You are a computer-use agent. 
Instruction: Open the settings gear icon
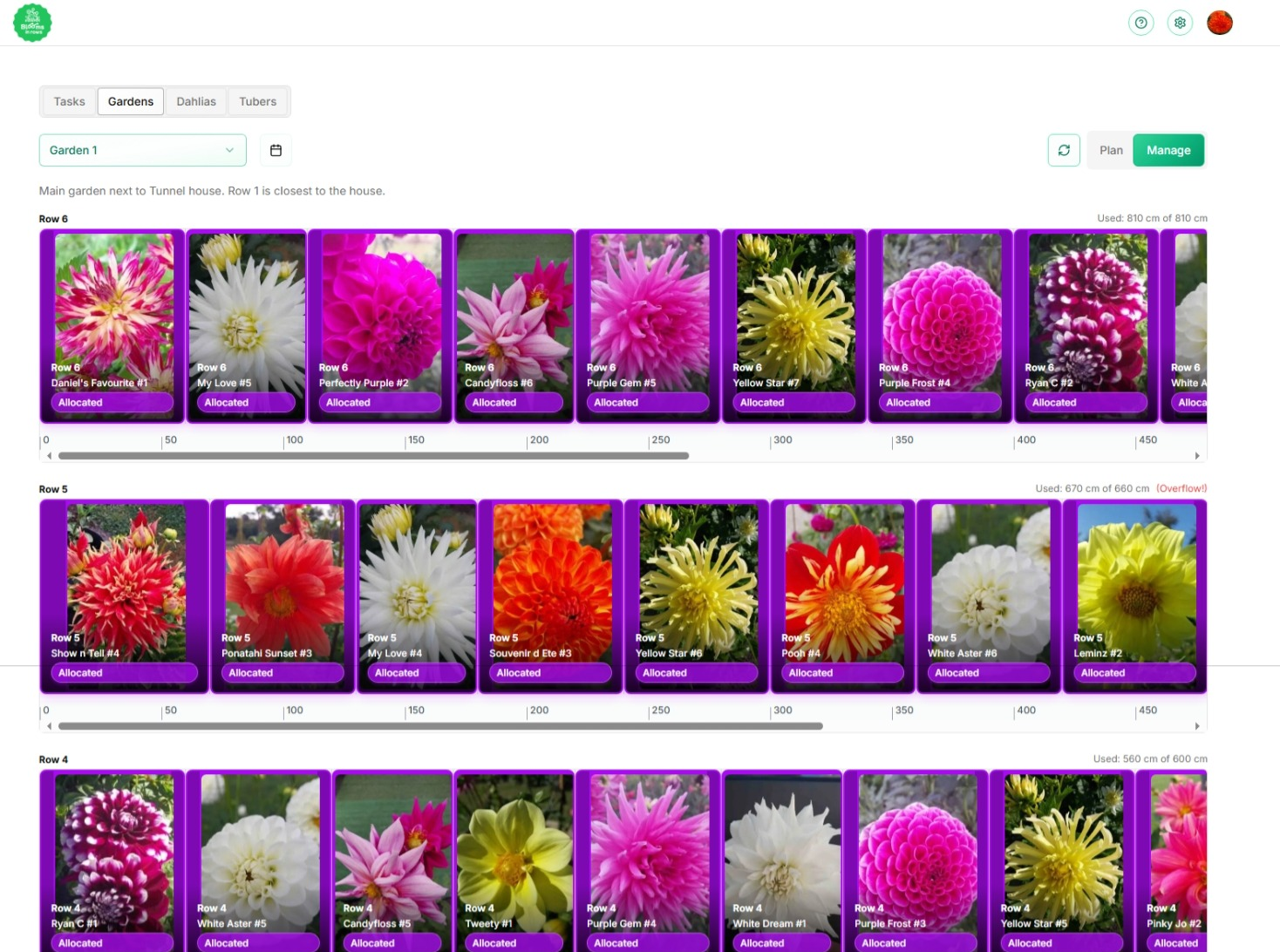[x=1180, y=23]
